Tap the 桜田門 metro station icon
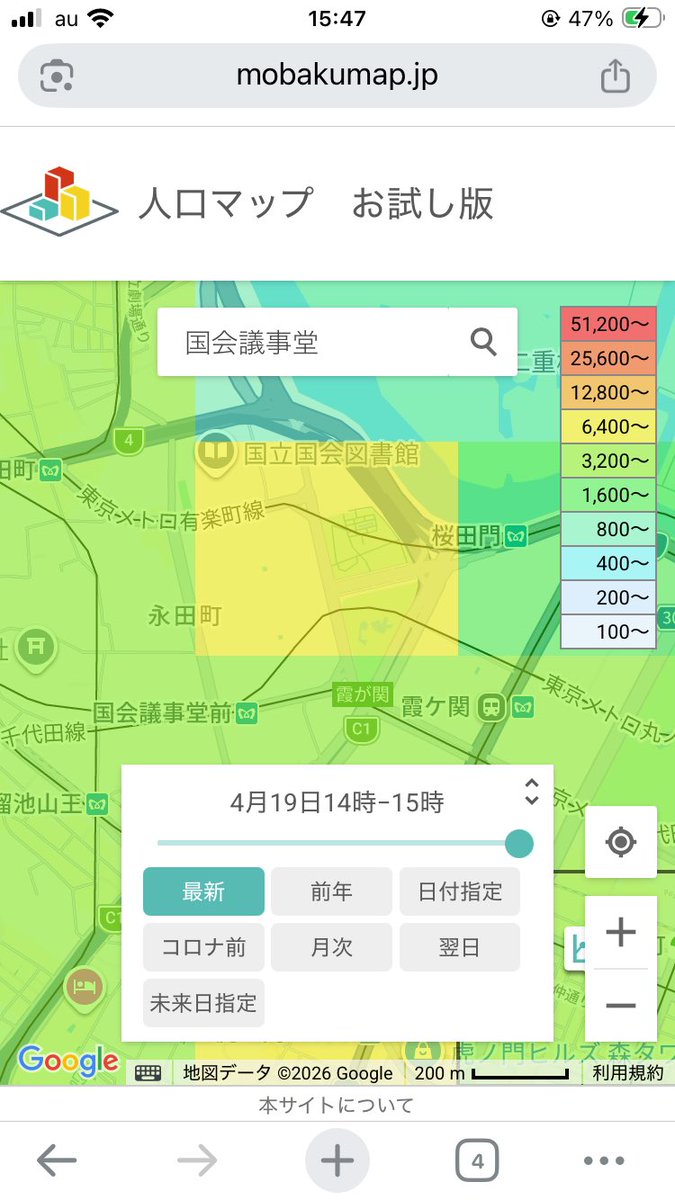The height and width of the screenshot is (1200, 675). click(516, 536)
